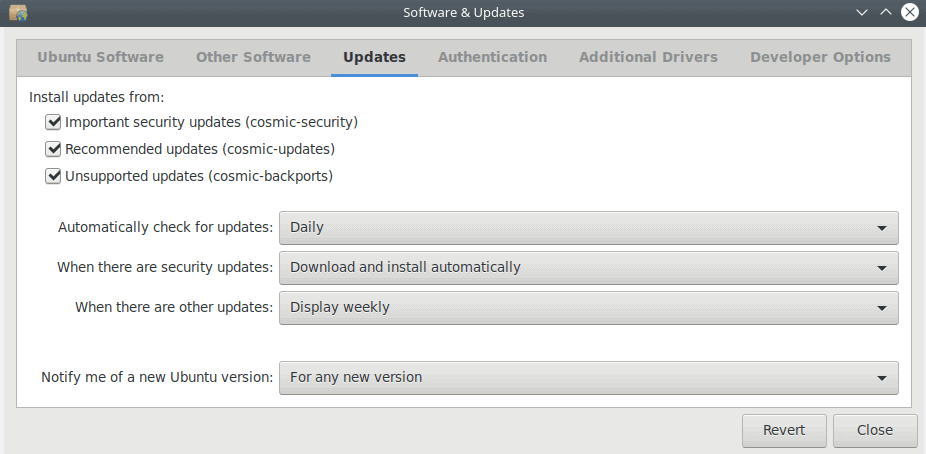
Task: Click the Software & Updates title bar text
Action: click(x=464, y=12)
